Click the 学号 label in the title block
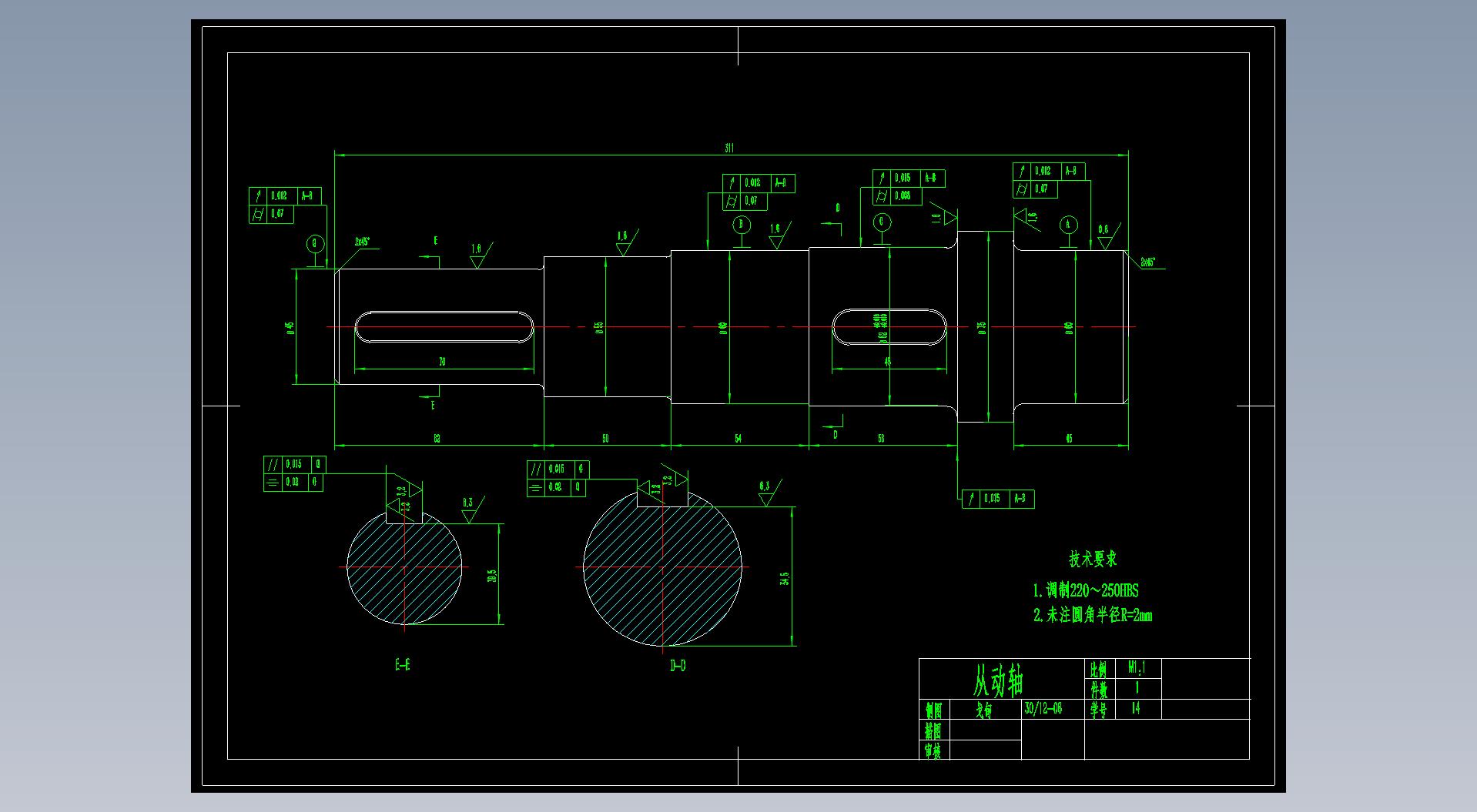The image size is (1477, 812). pyautogui.click(x=1098, y=710)
